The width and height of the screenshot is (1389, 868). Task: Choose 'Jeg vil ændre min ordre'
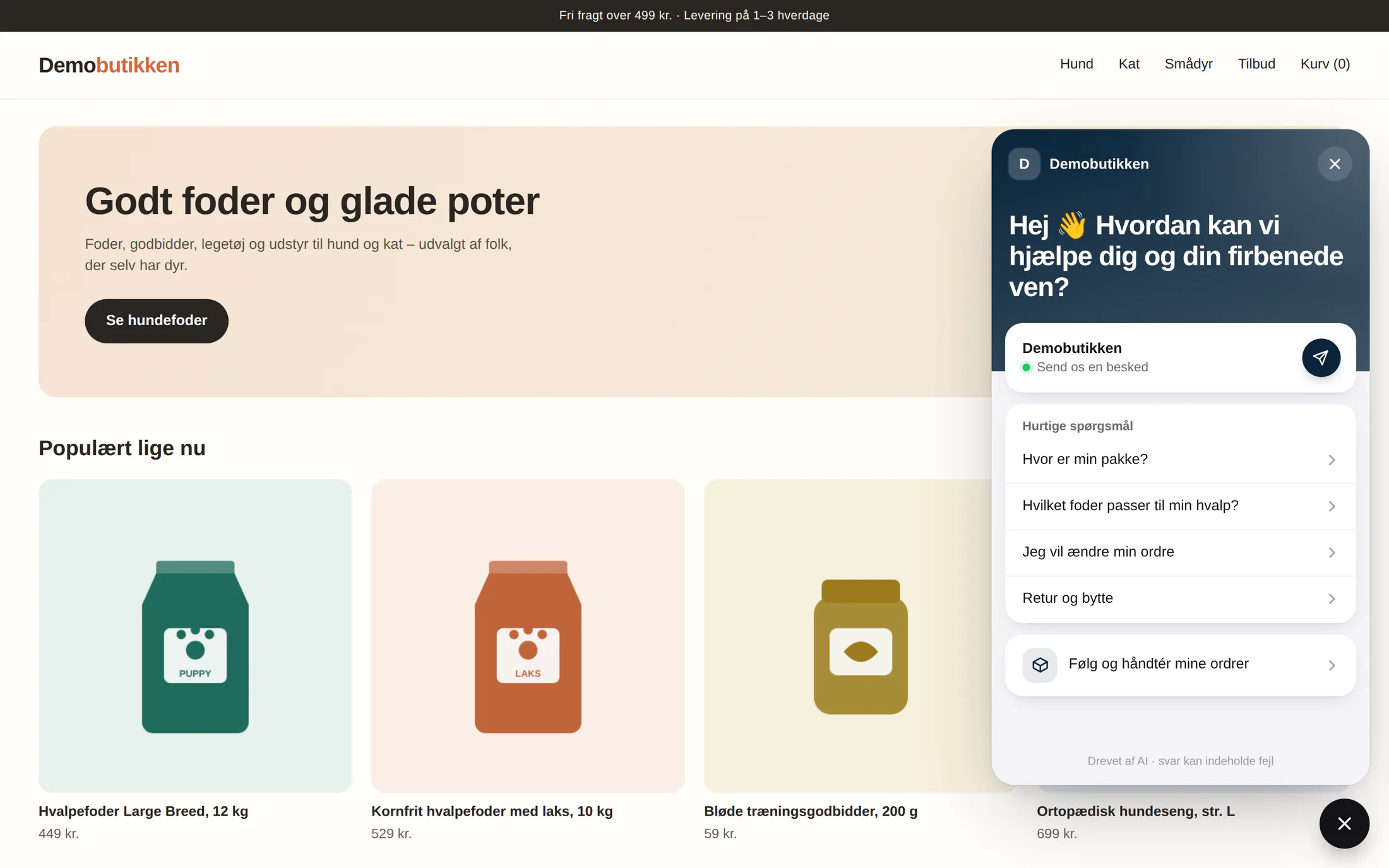pyautogui.click(x=1180, y=552)
